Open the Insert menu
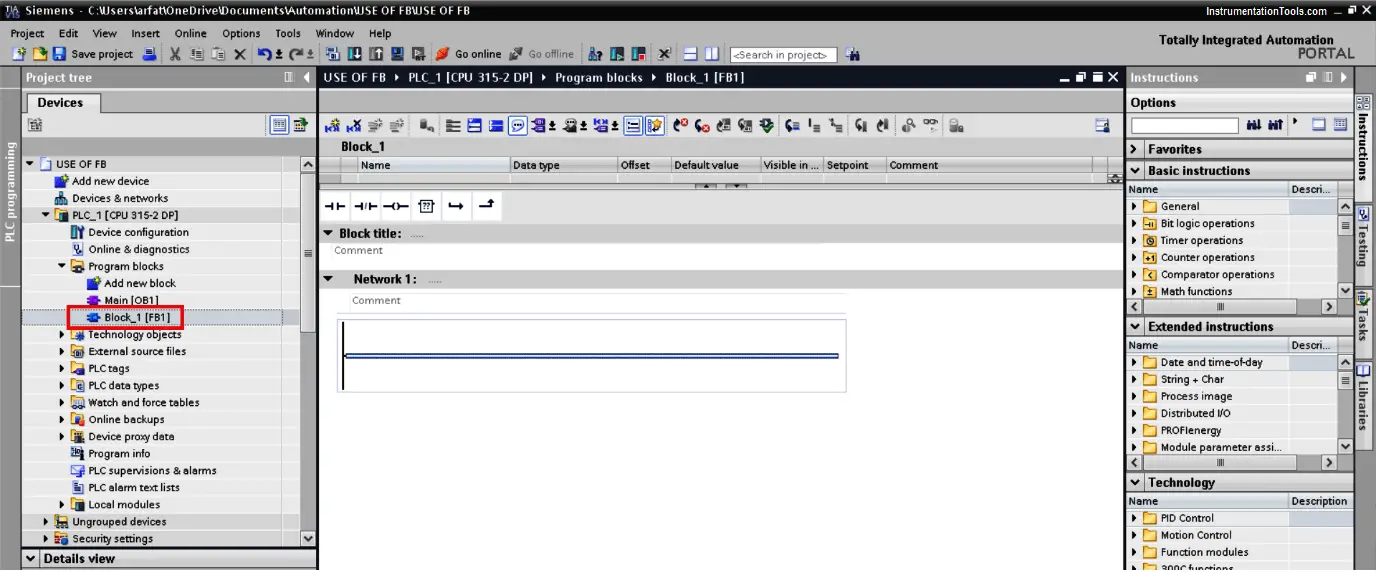 pos(145,33)
